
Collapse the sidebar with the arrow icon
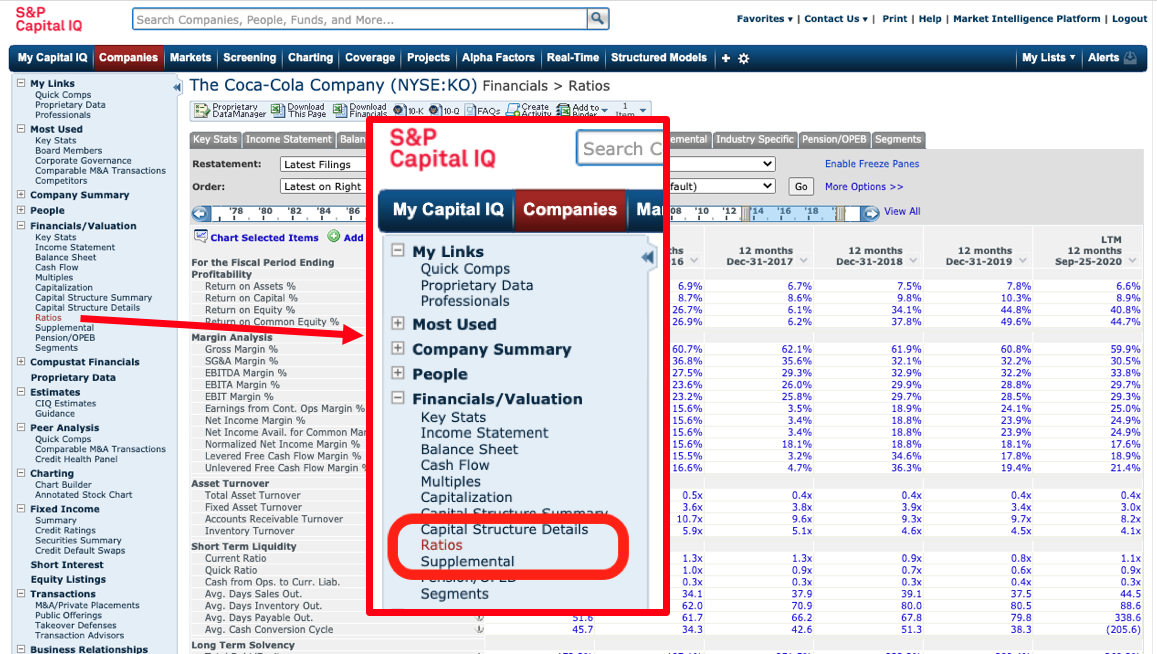click(177, 87)
